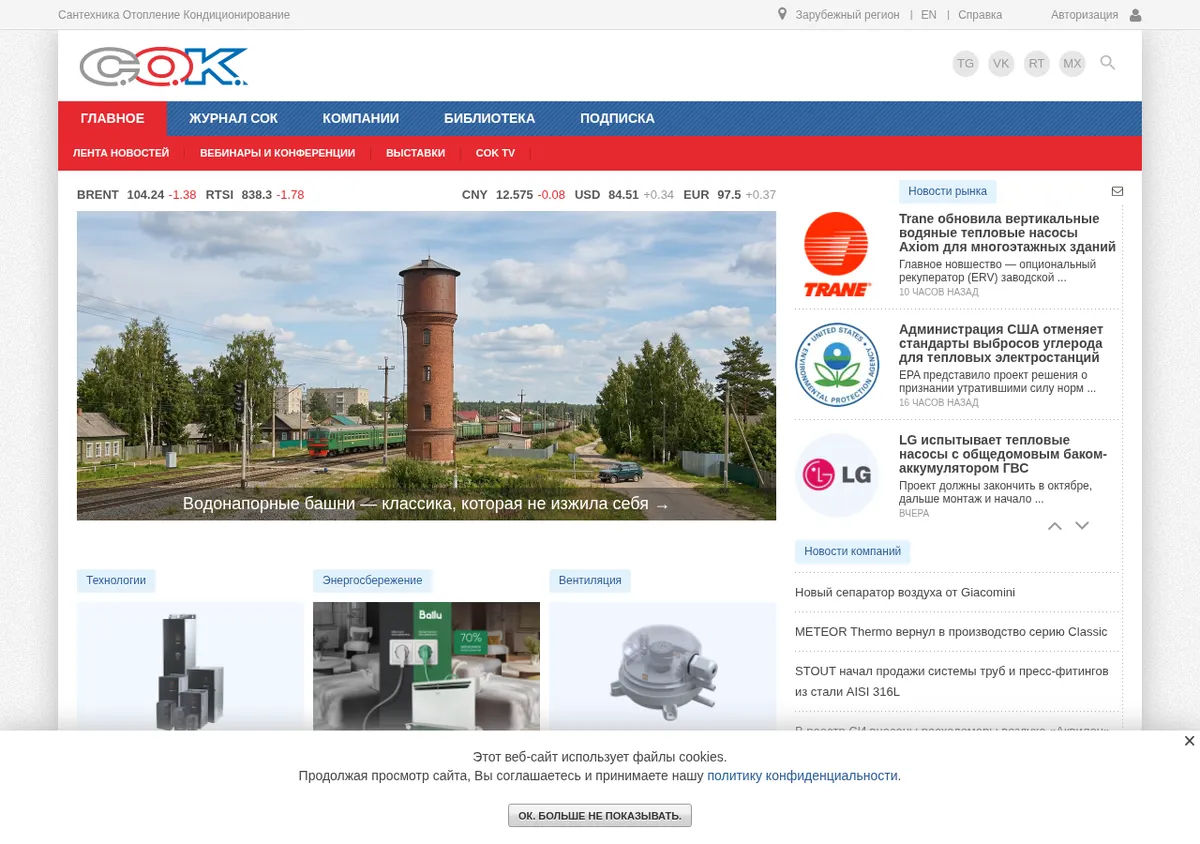Open the VK social icon

[x=1001, y=64]
